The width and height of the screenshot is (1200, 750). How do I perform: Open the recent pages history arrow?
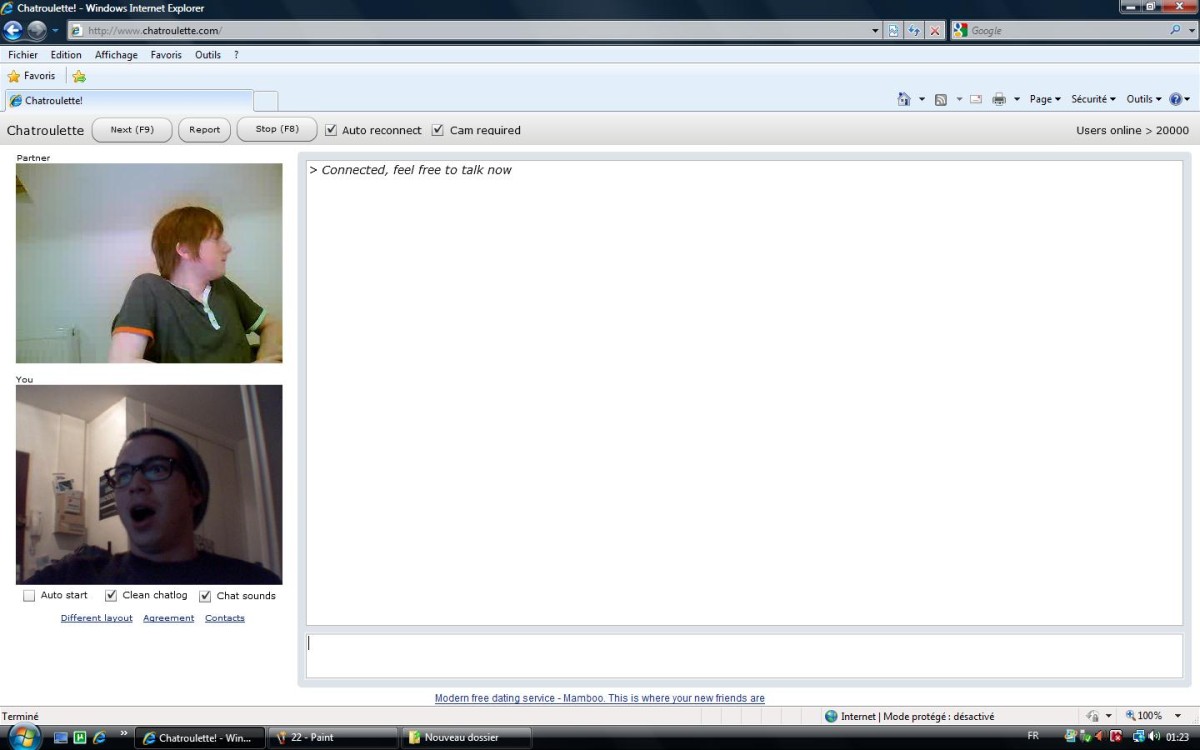pyautogui.click(x=56, y=31)
